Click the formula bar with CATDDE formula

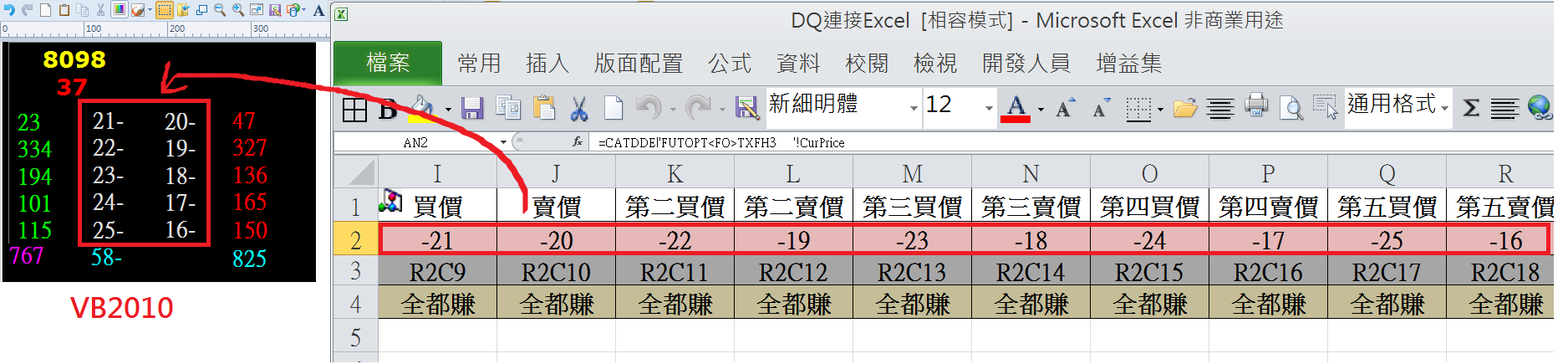coord(1072,142)
